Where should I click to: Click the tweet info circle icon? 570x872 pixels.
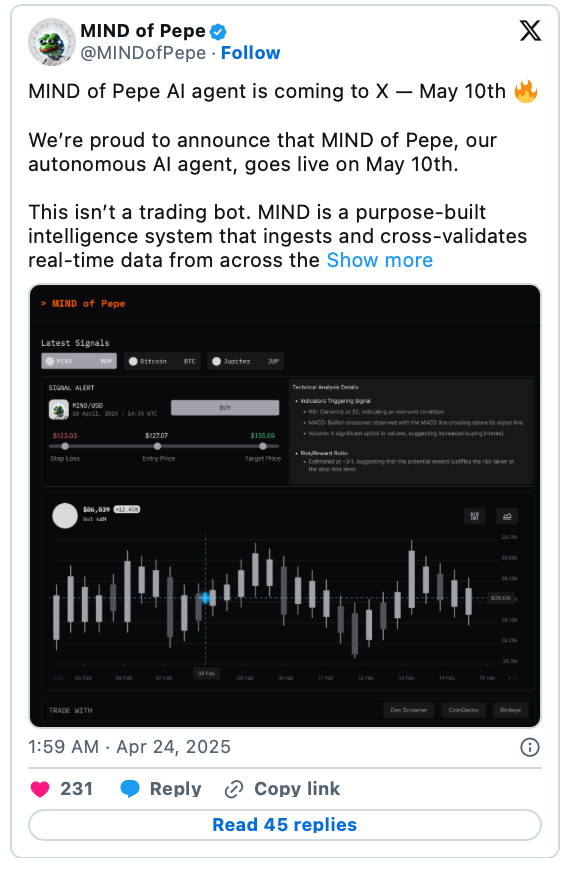tap(529, 747)
